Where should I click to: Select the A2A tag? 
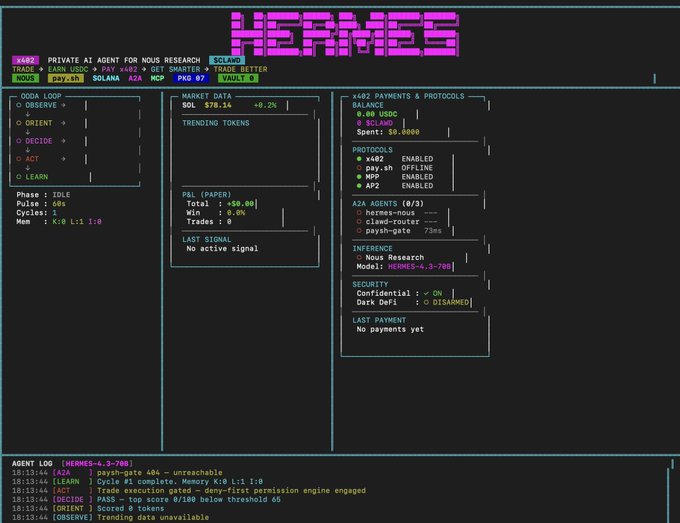(135, 78)
